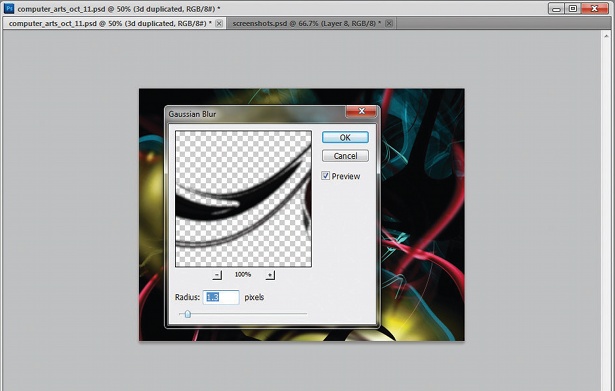Click OK in Gaussian Blur dialog

pyautogui.click(x=345, y=137)
